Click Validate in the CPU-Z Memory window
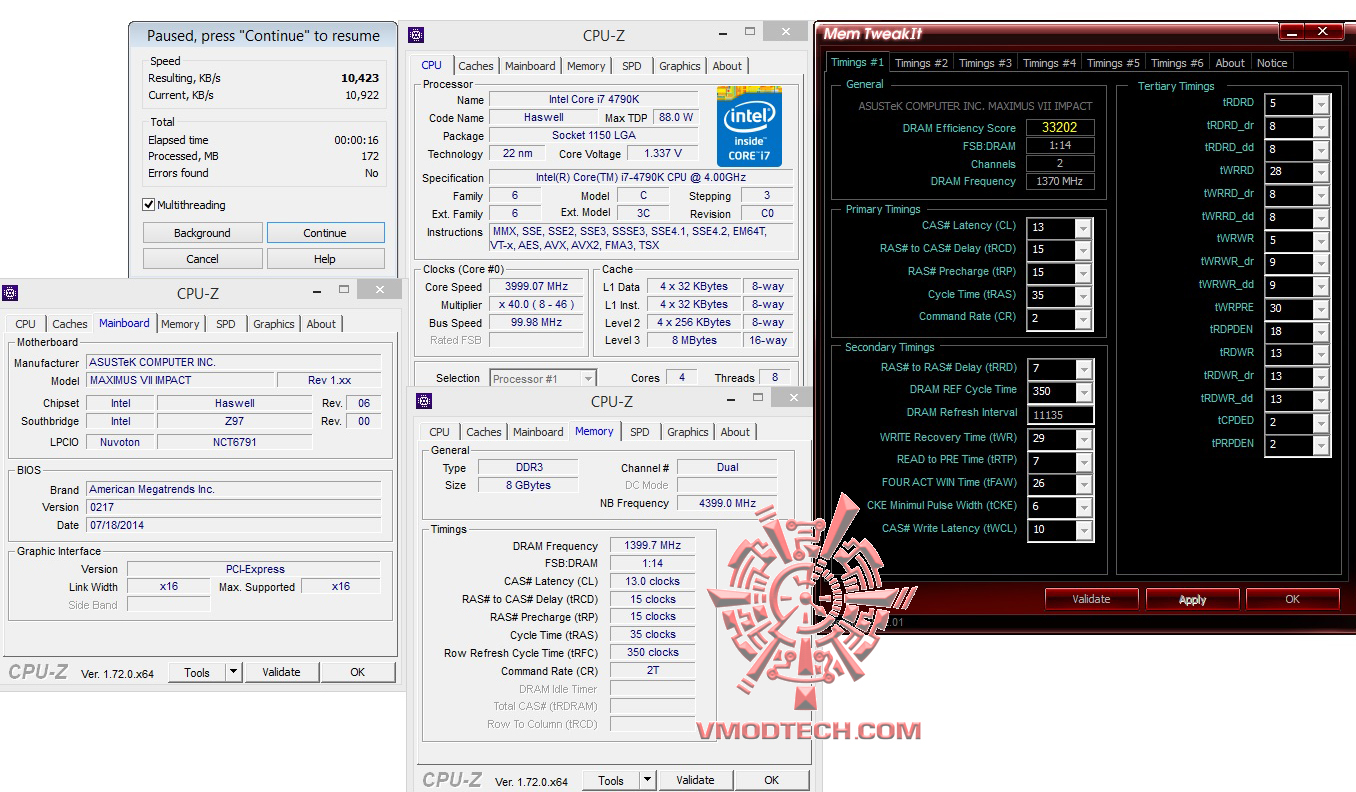 [x=695, y=781]
